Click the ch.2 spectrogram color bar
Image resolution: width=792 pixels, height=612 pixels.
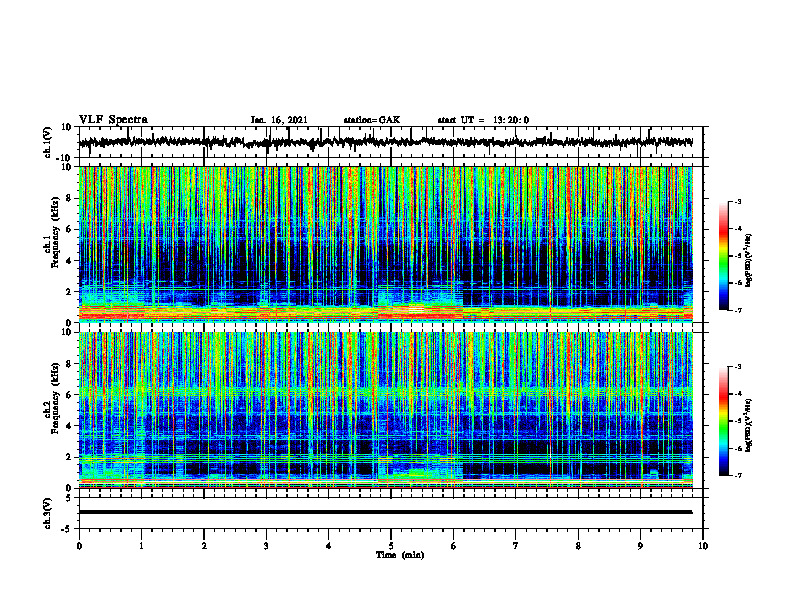[x=724, y=421]
